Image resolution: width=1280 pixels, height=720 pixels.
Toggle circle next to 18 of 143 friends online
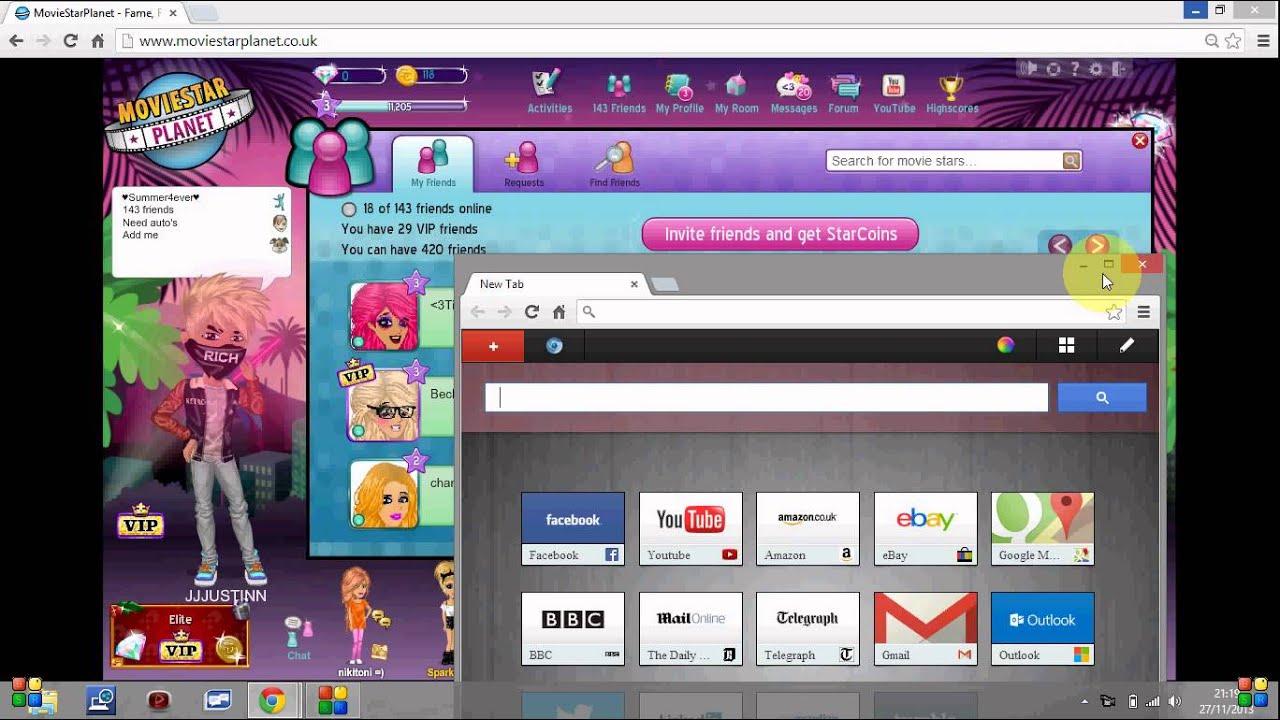tap(349, 209)
